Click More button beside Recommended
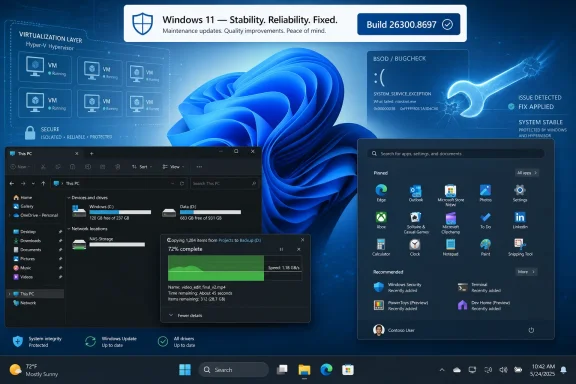576x384 pixels. pyautogui.click(x=526, y=272)
